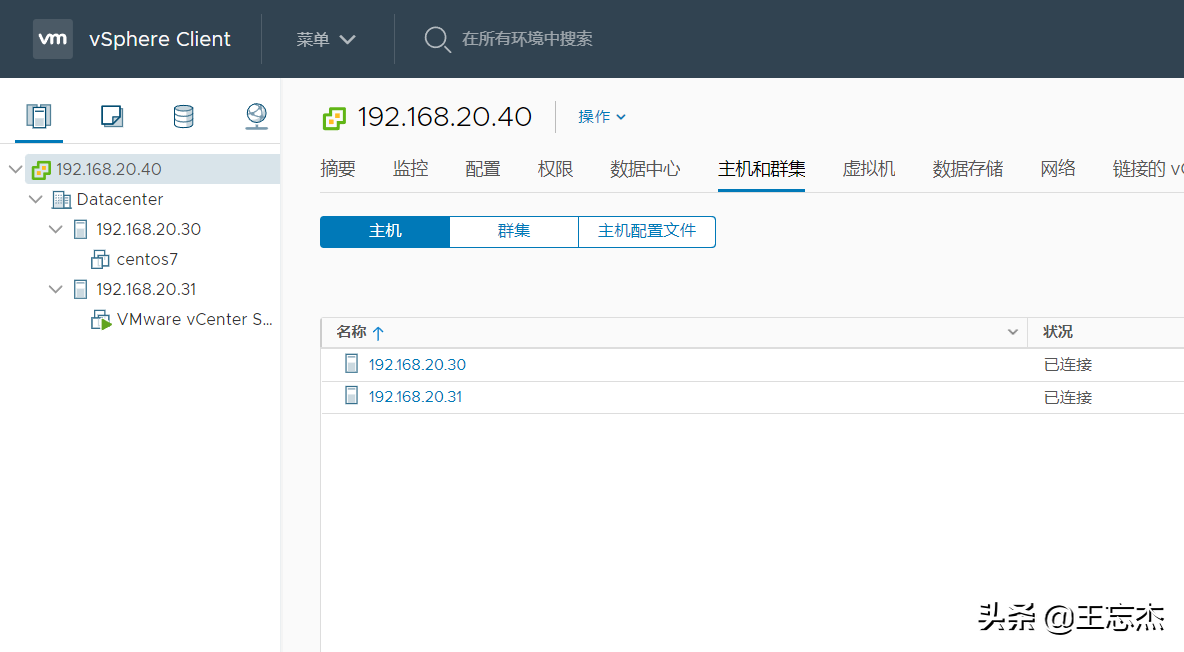Switch to the 摘要 tab
The image size is (1184, 652).
pos(338,169)
